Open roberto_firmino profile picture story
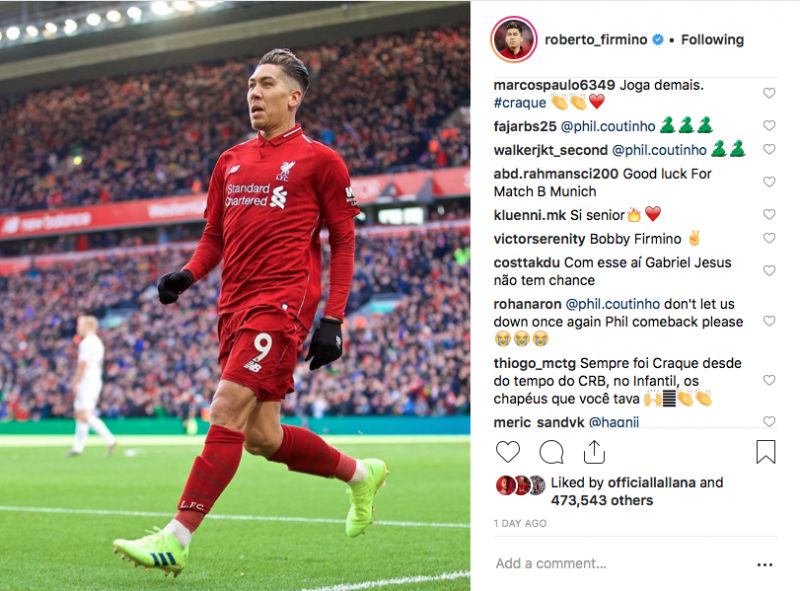Image resolution: width=800 pixels, height=591 pixels. pyautogui.click(x=514, y=39)
